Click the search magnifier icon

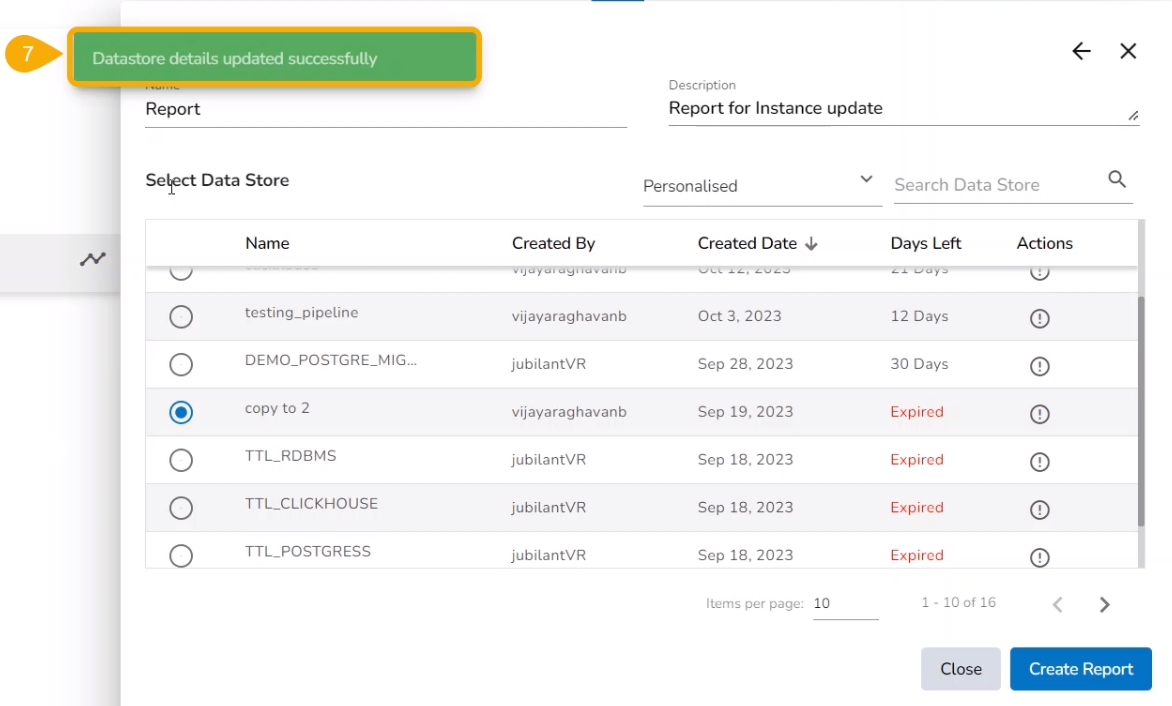pyautogui.click(x=1117, y=180)
